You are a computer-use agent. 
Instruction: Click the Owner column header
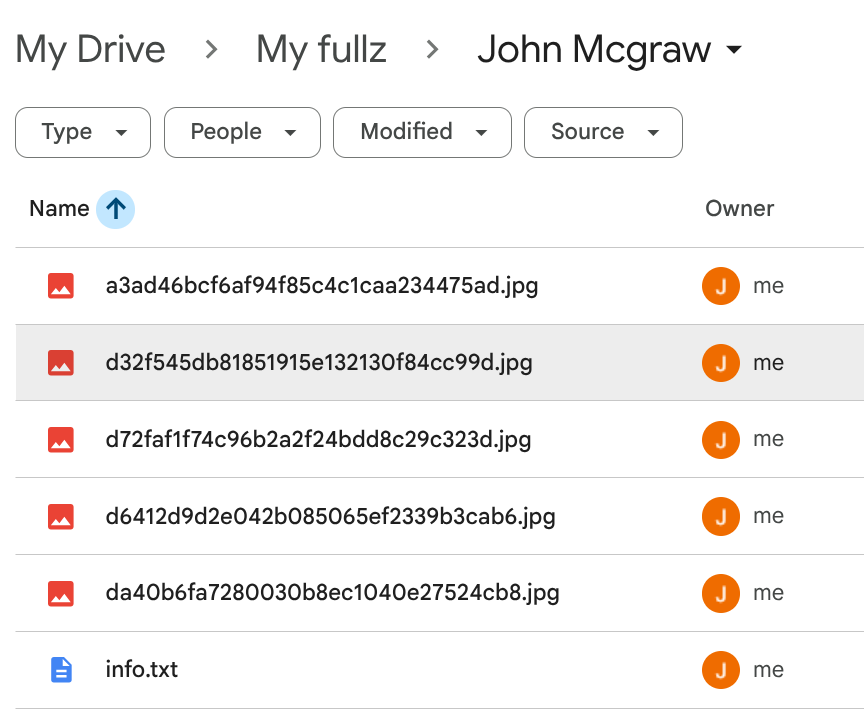pyautogui.click(x=739, y=209)
